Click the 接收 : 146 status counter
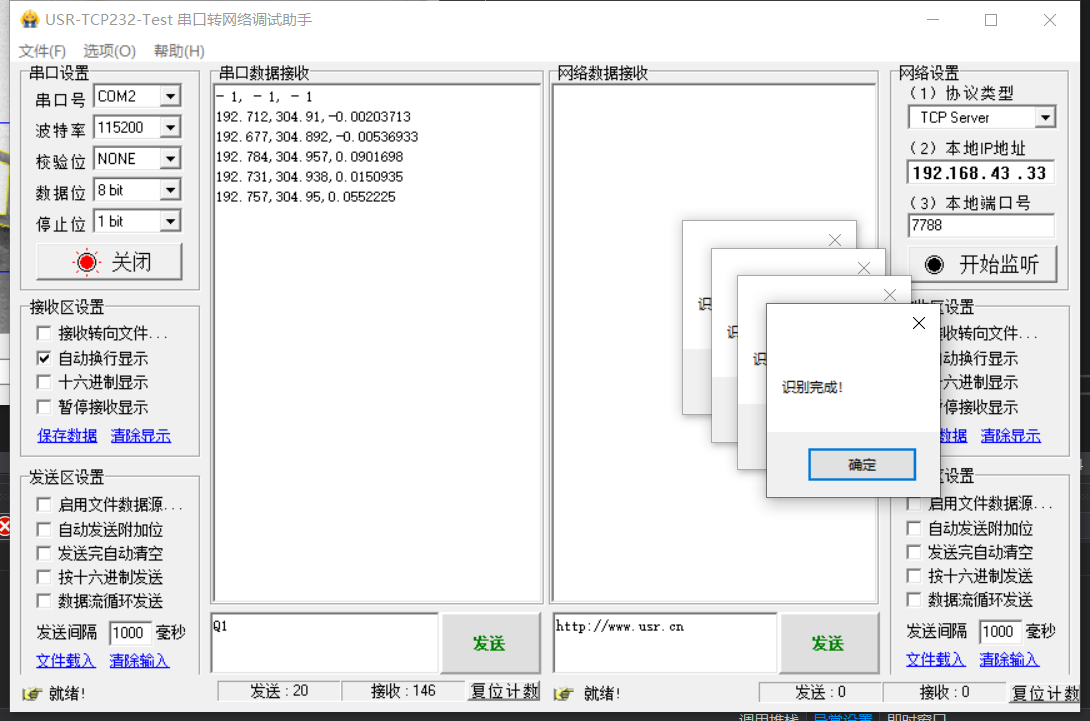 click(x=403, y=691)
